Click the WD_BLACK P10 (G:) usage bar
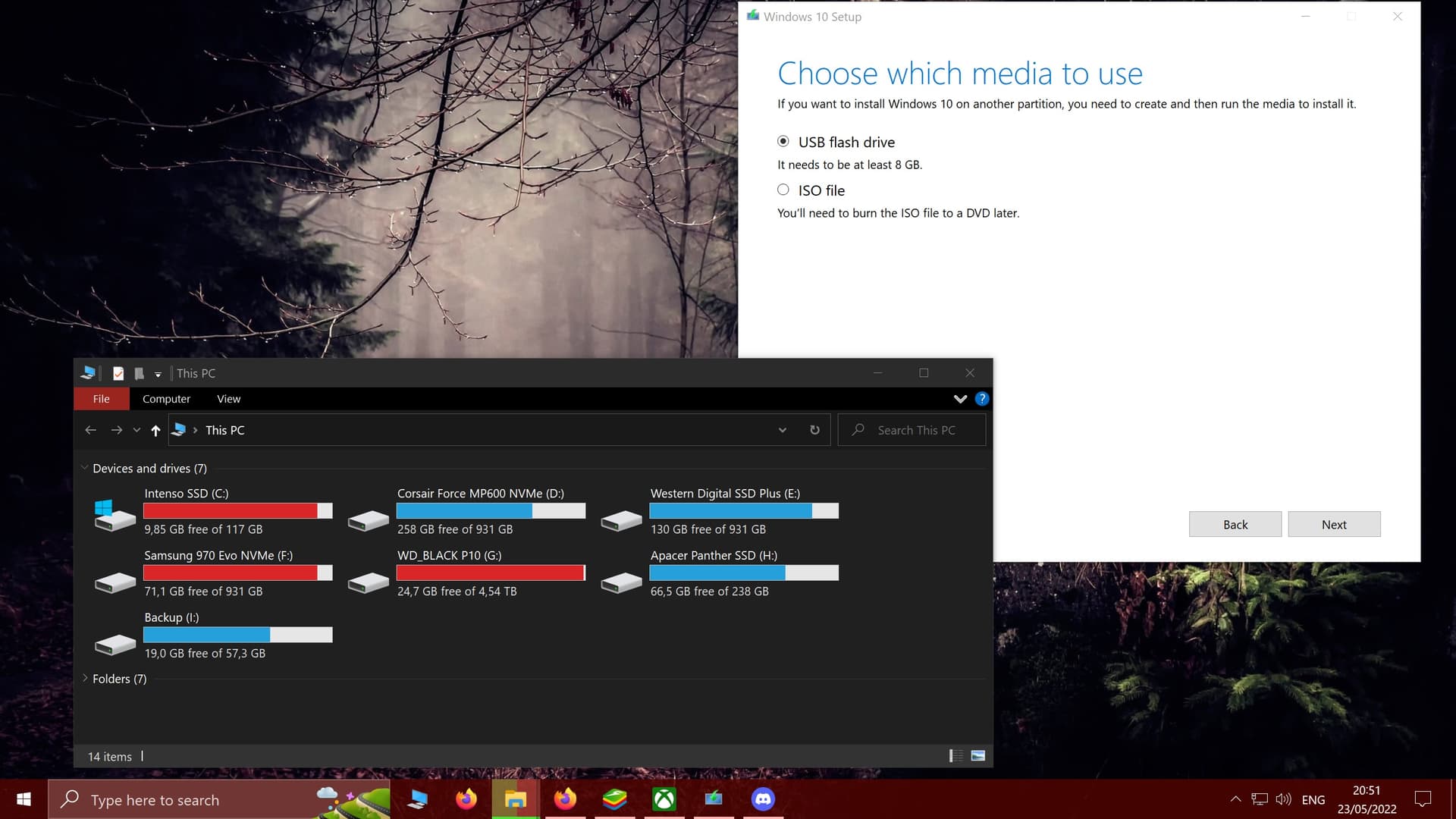1456x819 pixels. (x=491, y=573)
